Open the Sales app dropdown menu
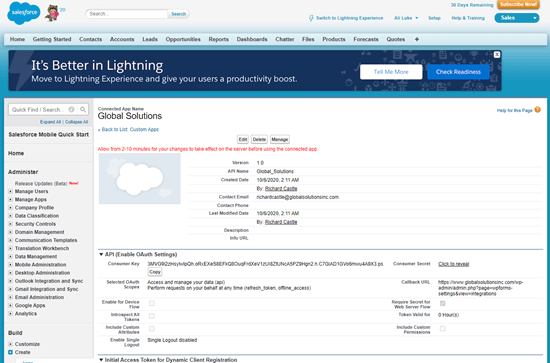 (517, 18)
